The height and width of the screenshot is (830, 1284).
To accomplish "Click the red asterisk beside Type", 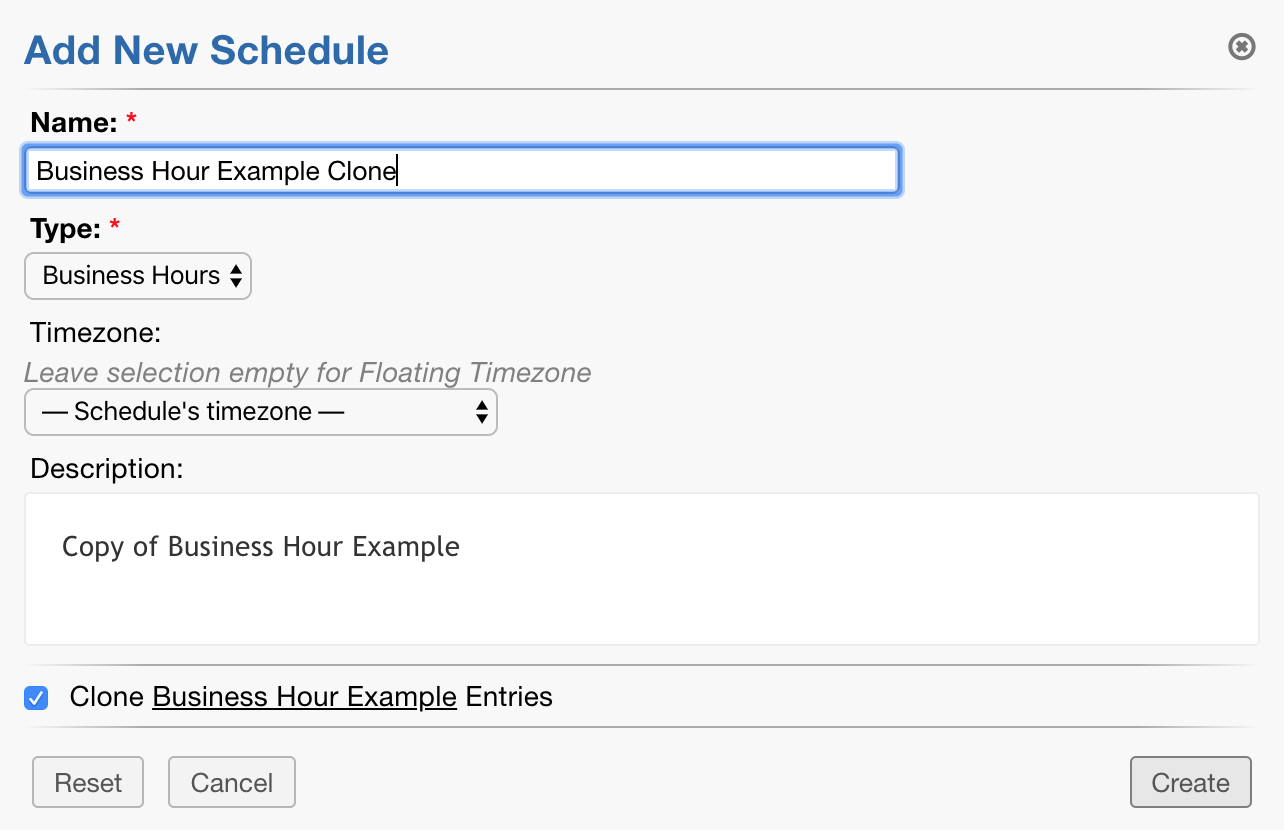I will (x=114, y=228).
